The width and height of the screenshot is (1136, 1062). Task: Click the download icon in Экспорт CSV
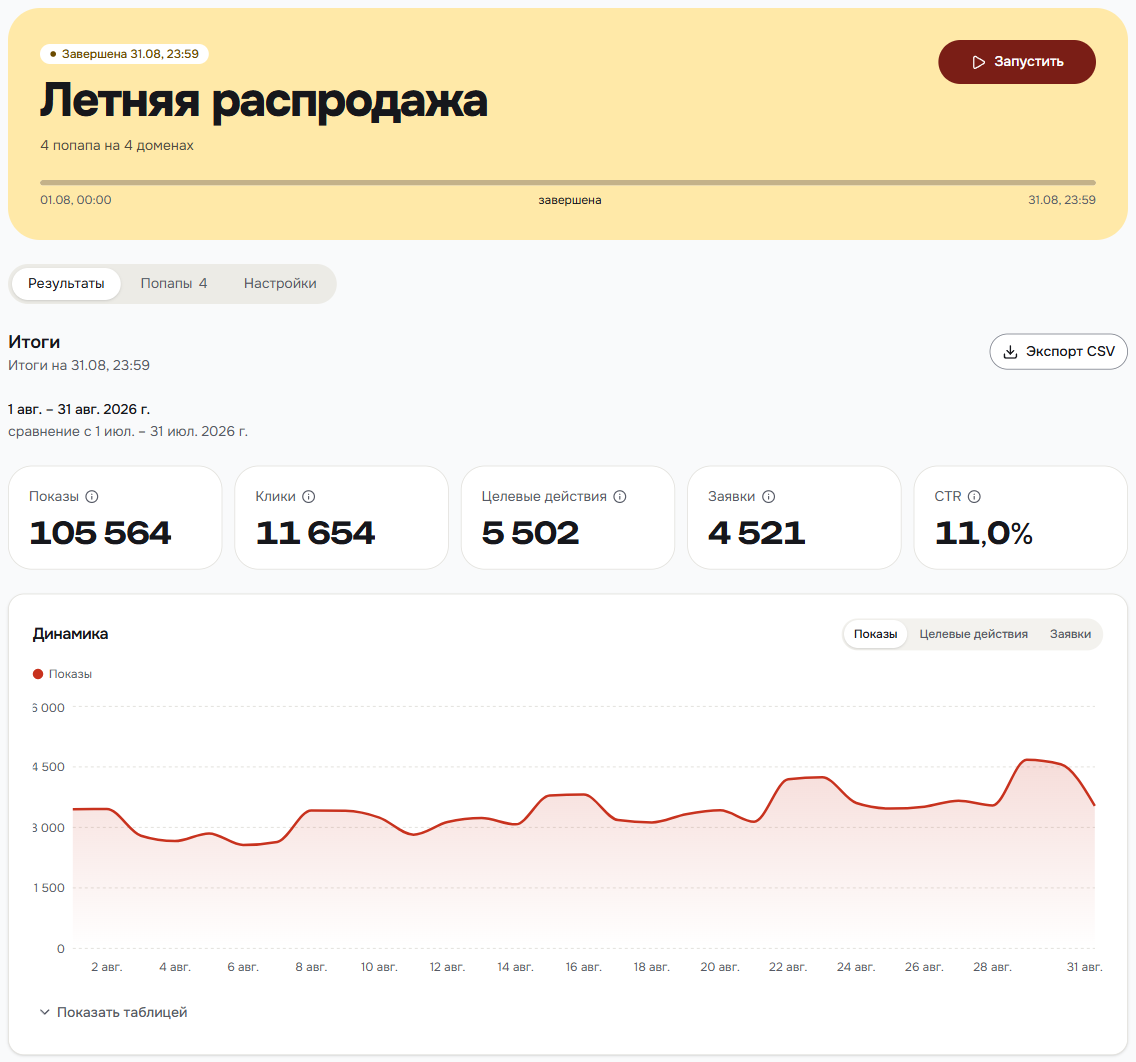1010,352
